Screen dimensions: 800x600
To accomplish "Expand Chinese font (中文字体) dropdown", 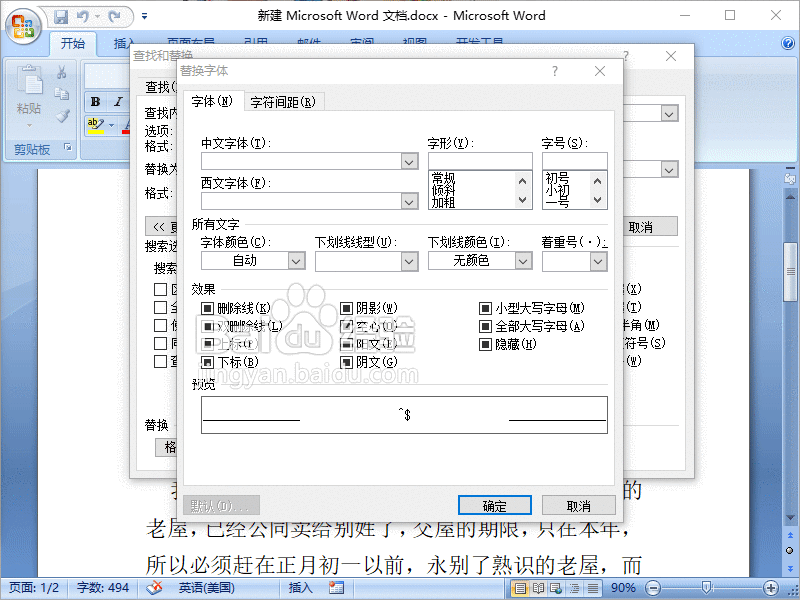I will 409,162.
